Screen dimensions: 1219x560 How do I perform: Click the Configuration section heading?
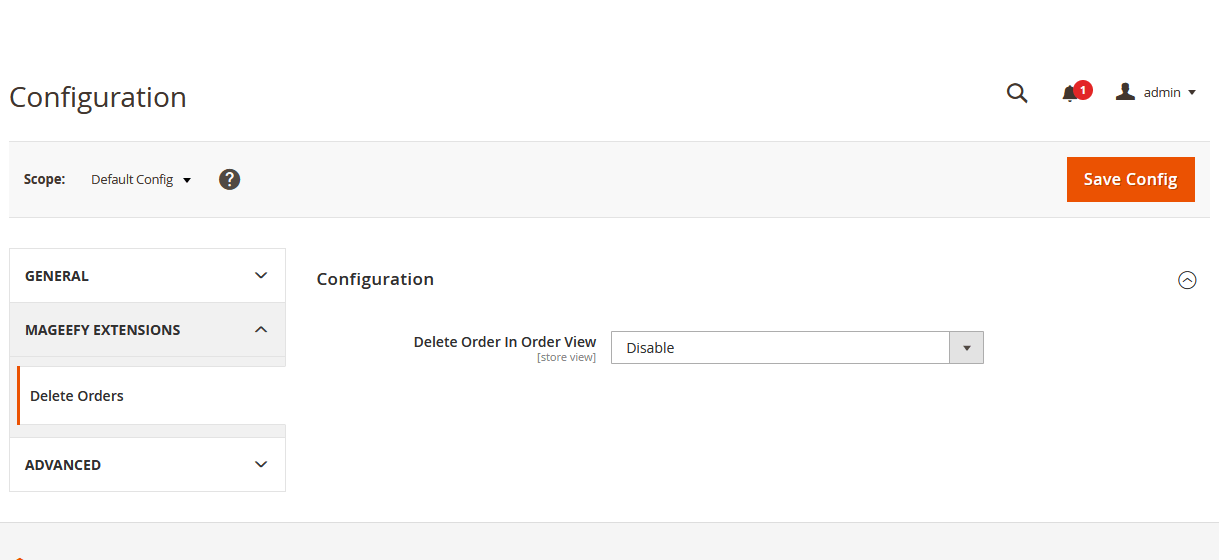coord(375,279)
